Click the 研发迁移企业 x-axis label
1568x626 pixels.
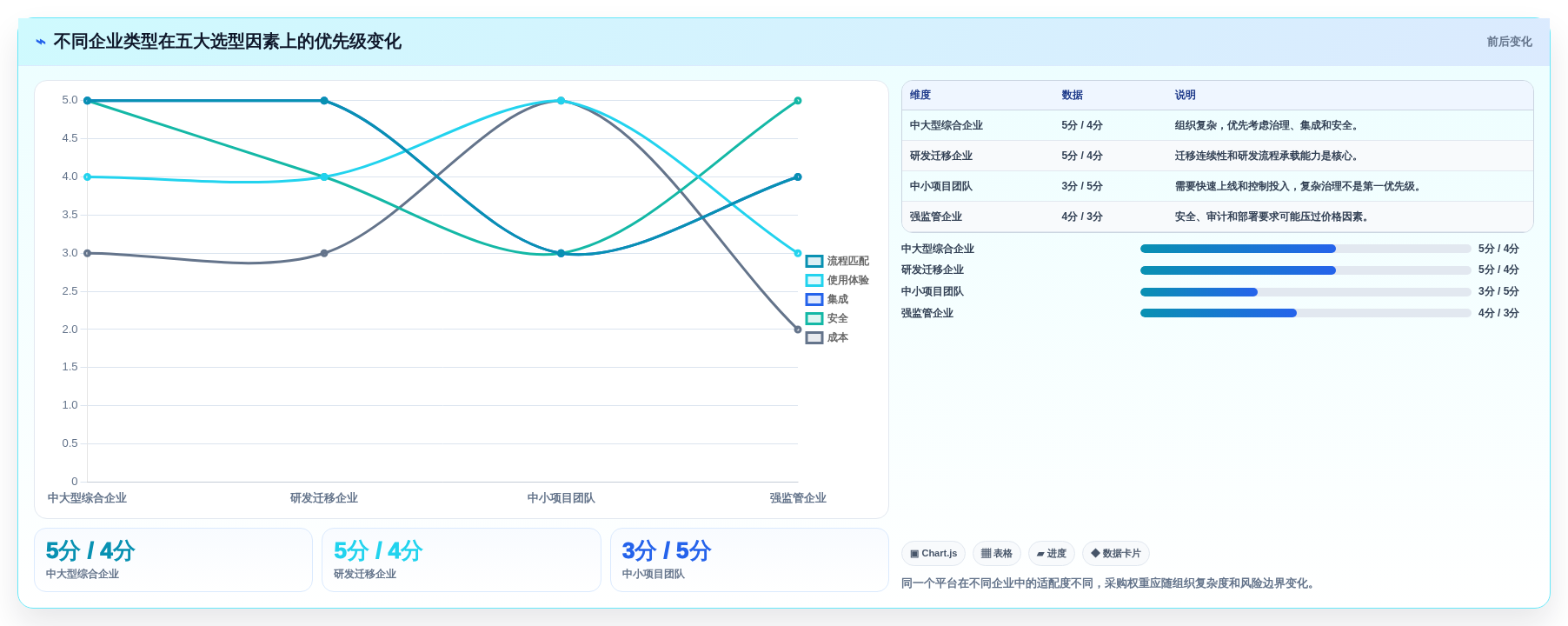(x=324, y=498)
